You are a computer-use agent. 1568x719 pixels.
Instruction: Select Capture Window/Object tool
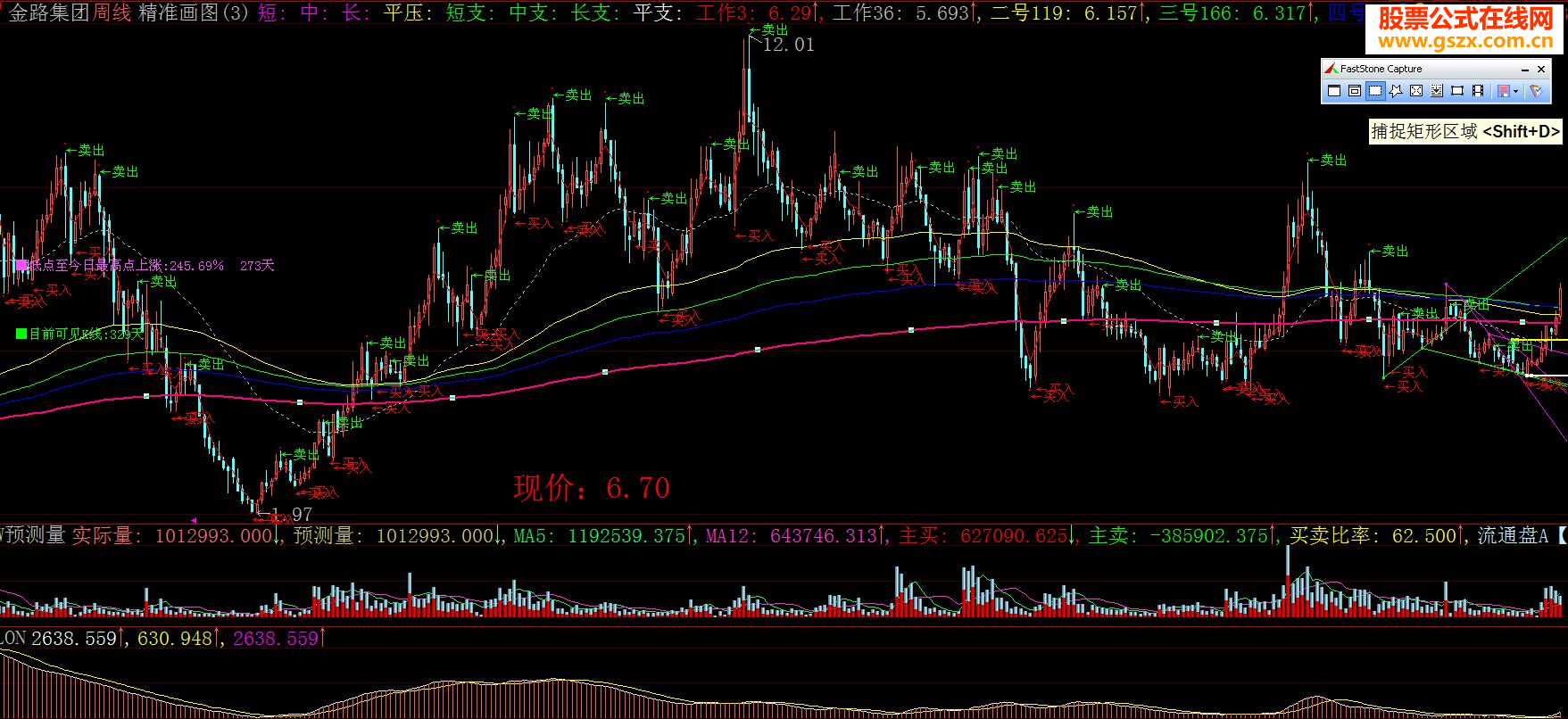point(1355,91)
